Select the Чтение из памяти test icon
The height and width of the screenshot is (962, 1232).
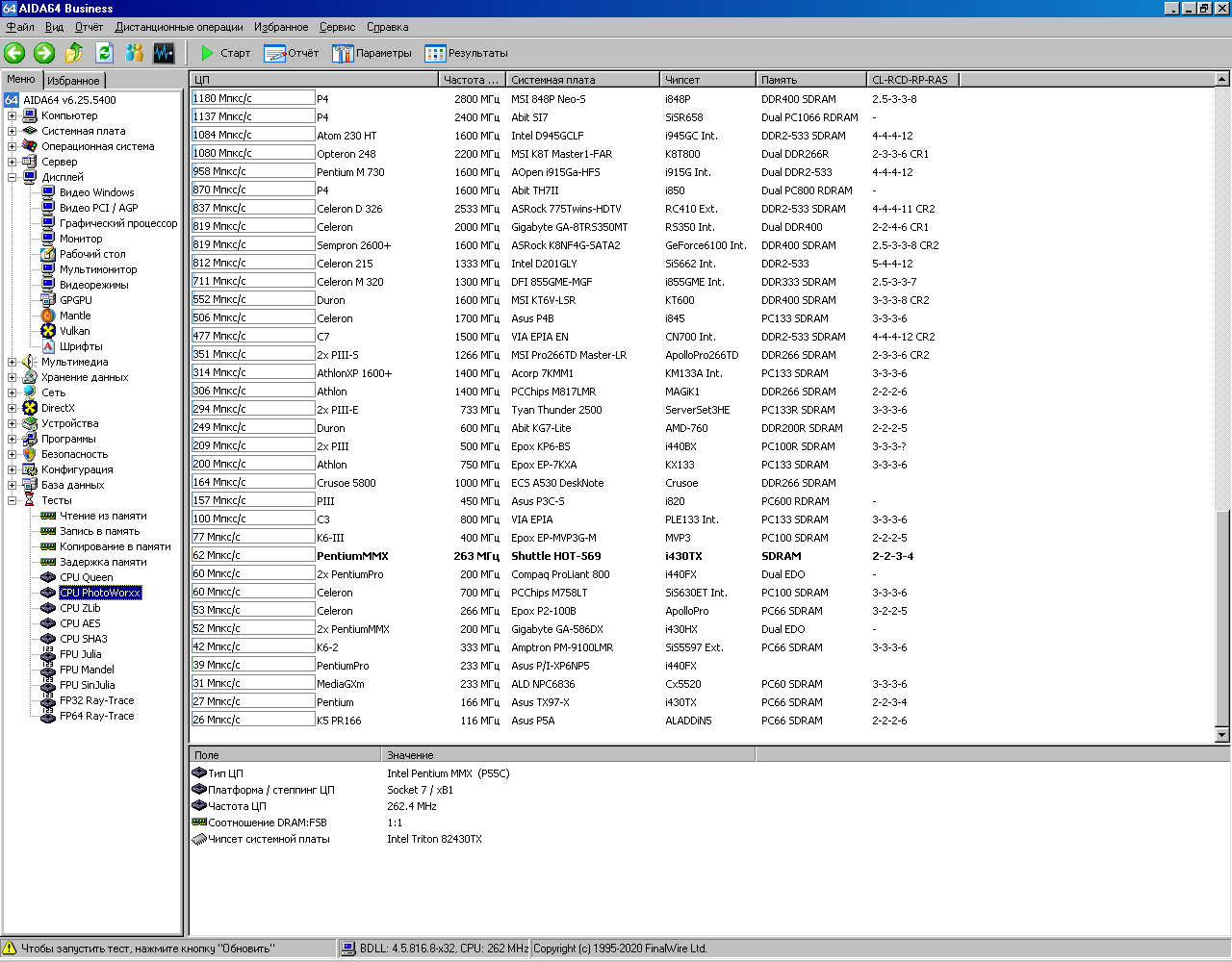(48, 516)
